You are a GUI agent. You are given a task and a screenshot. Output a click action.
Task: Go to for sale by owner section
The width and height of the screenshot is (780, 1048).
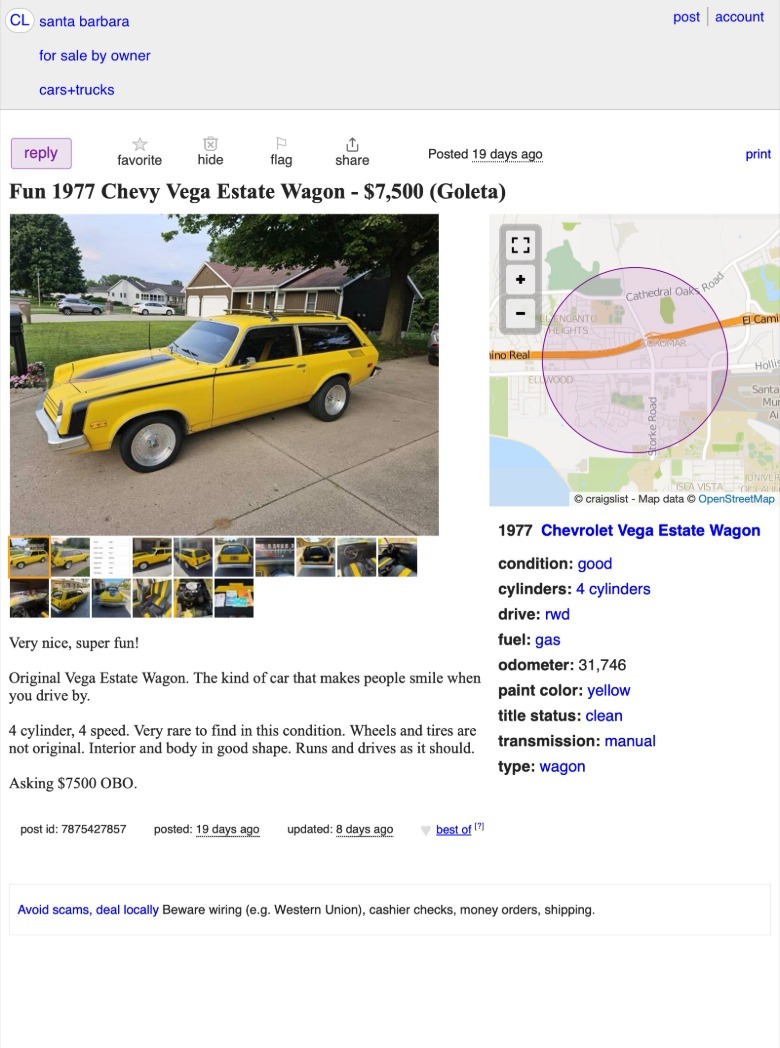click(94, 55)
